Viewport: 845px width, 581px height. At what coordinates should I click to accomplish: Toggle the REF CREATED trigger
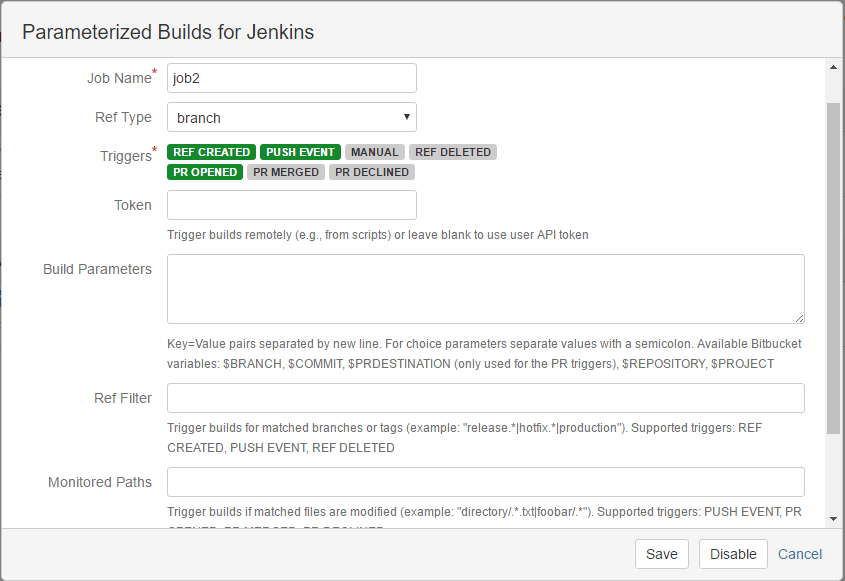(x=211, y=152)
